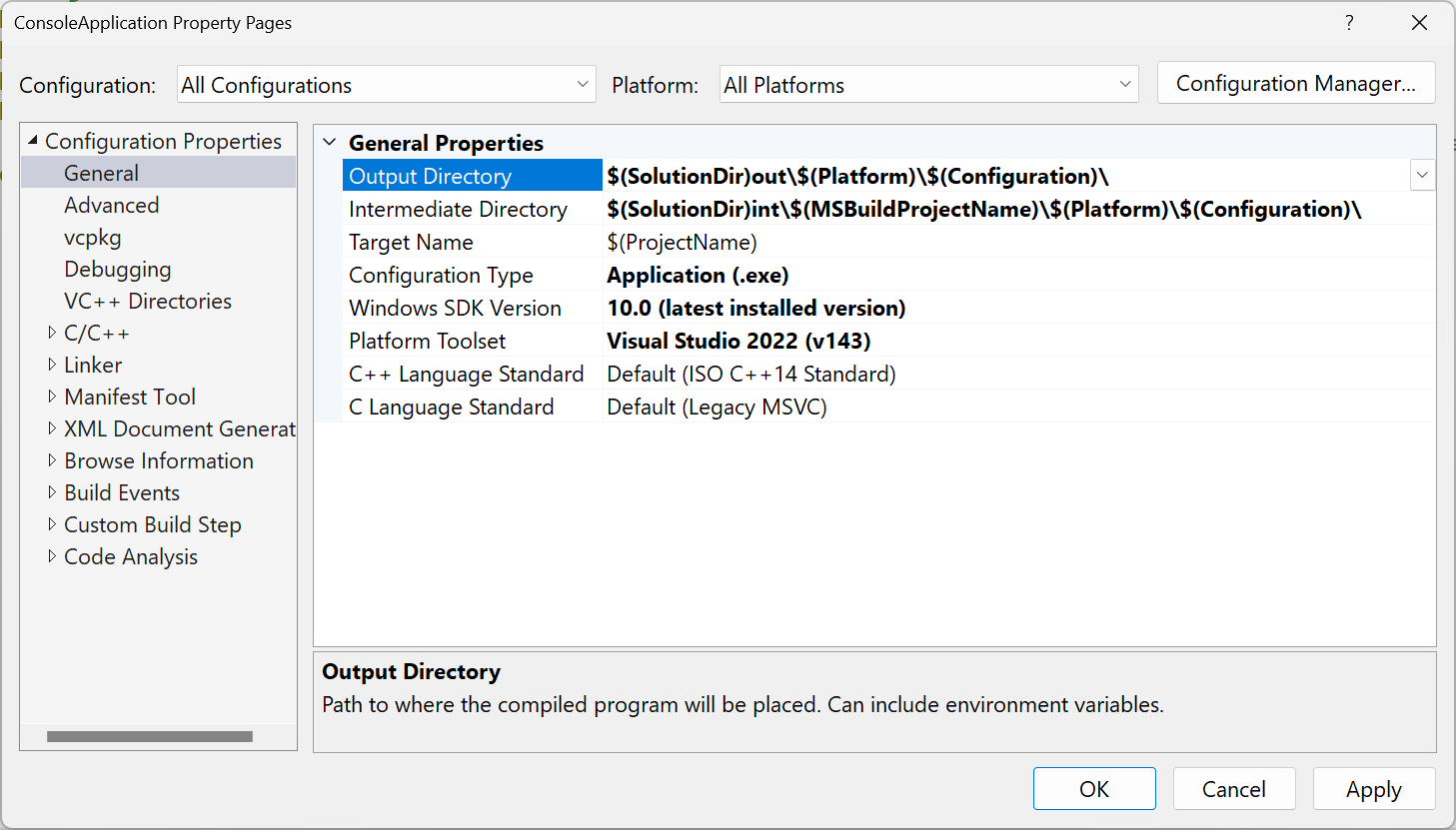1456x830 pixels.
Task: Collapse the General Properties section
Action: [330, 143]
